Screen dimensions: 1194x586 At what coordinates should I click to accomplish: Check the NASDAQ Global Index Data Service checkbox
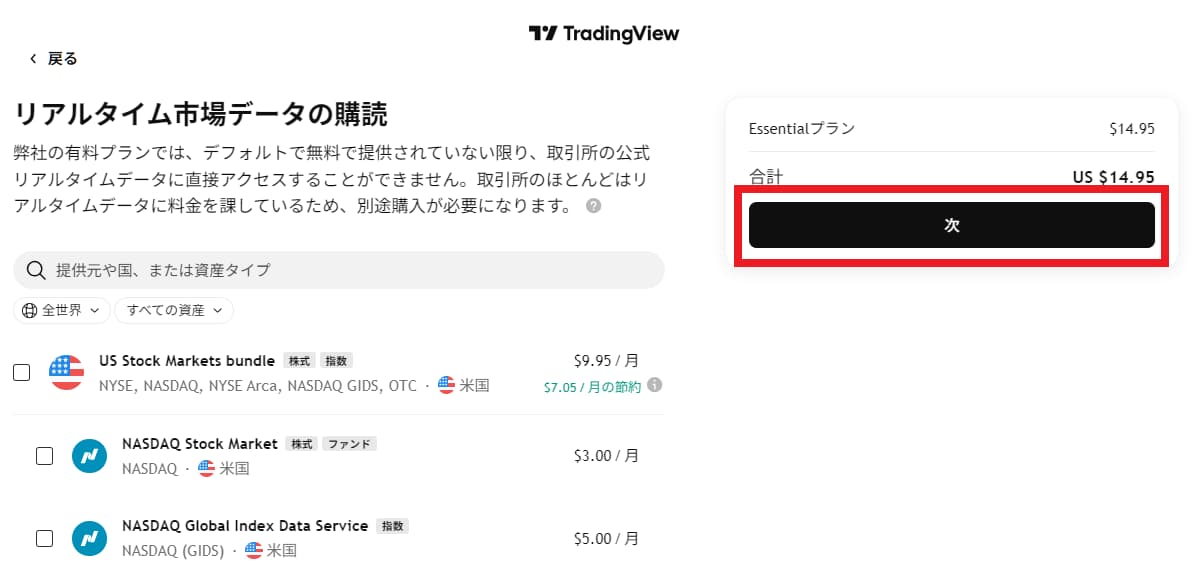(x=45, y=538)
